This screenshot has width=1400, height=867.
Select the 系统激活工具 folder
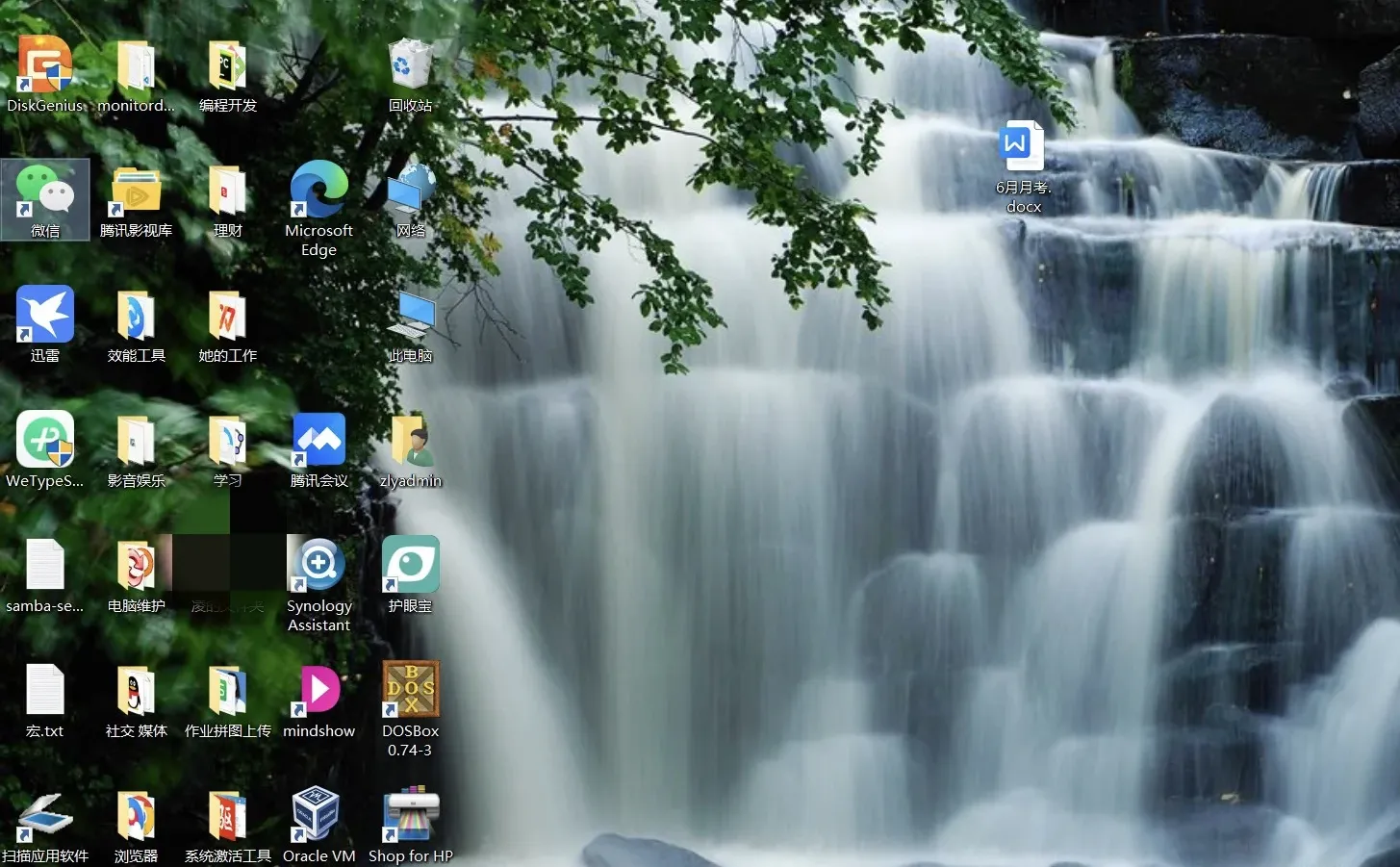[228, 816]
